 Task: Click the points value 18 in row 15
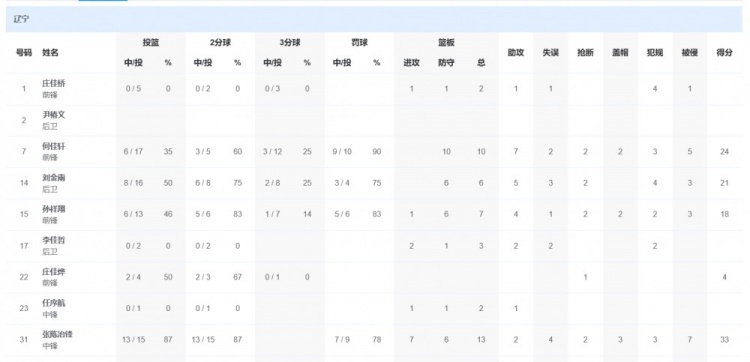[x=725, y=214]
